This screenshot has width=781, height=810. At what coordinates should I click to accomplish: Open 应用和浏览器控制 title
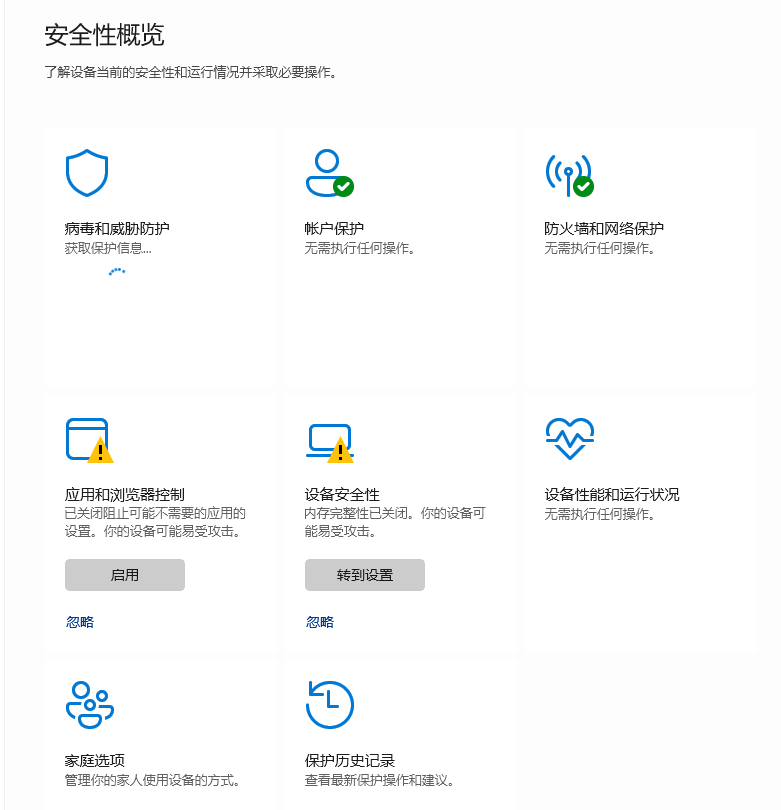124,494
